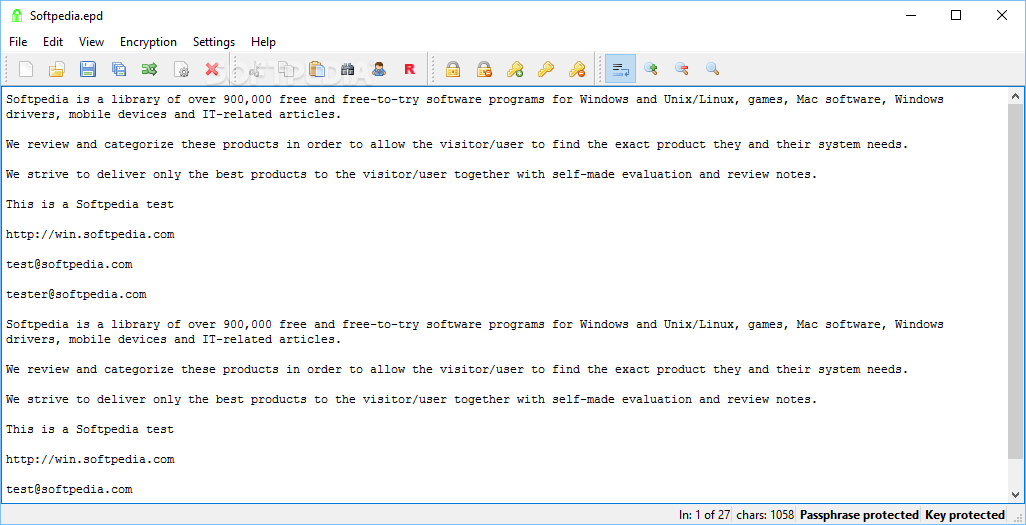
Task: Click the person avatar icon
Action: tap(379, 69)
